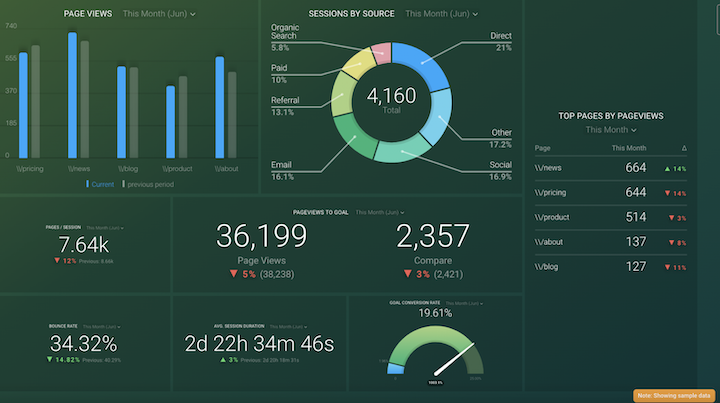Open the Bounce Rate date dropdown

click(101, 327)
